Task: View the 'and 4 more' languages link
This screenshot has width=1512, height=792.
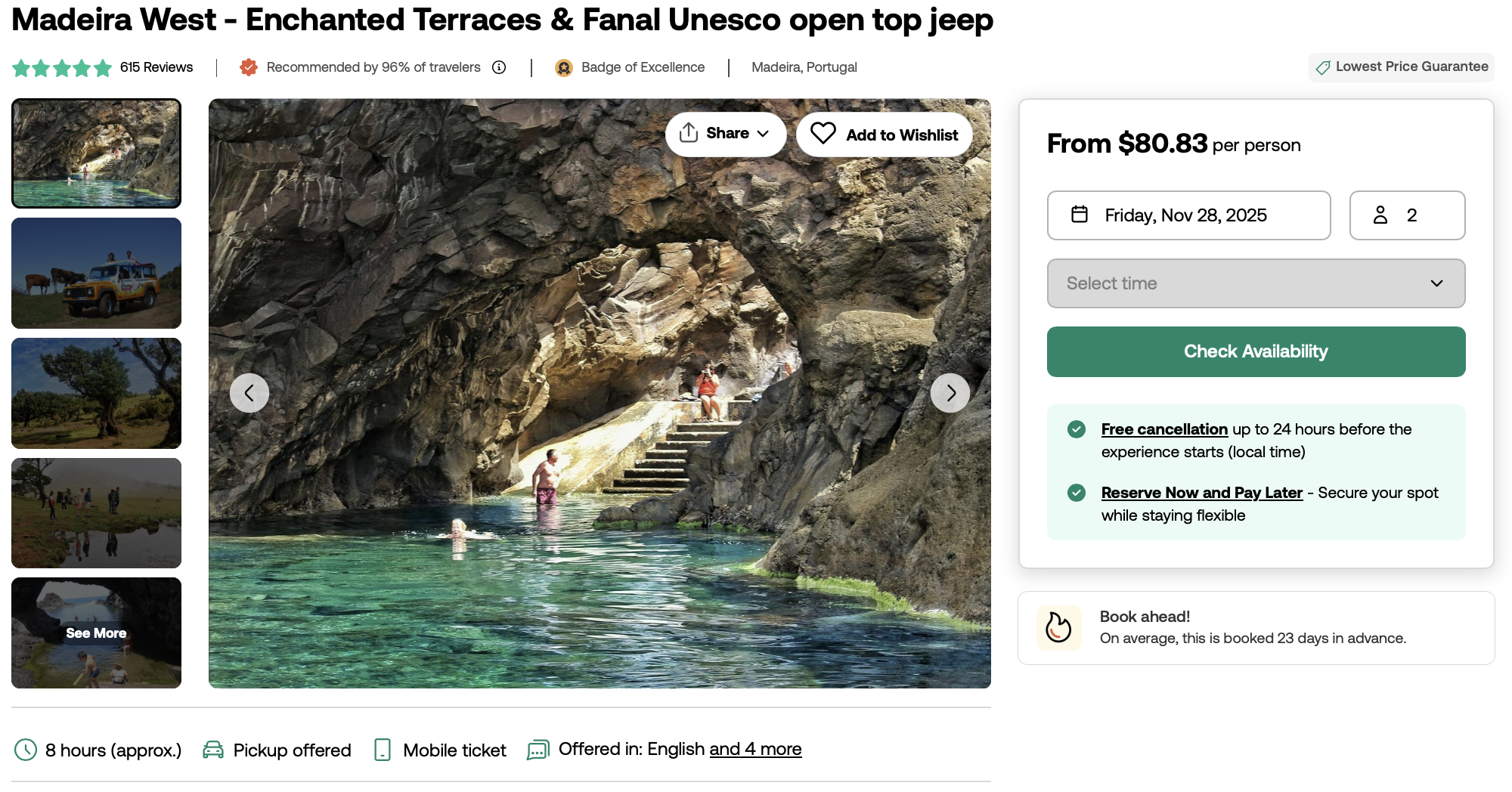Action: pos(755,749)
